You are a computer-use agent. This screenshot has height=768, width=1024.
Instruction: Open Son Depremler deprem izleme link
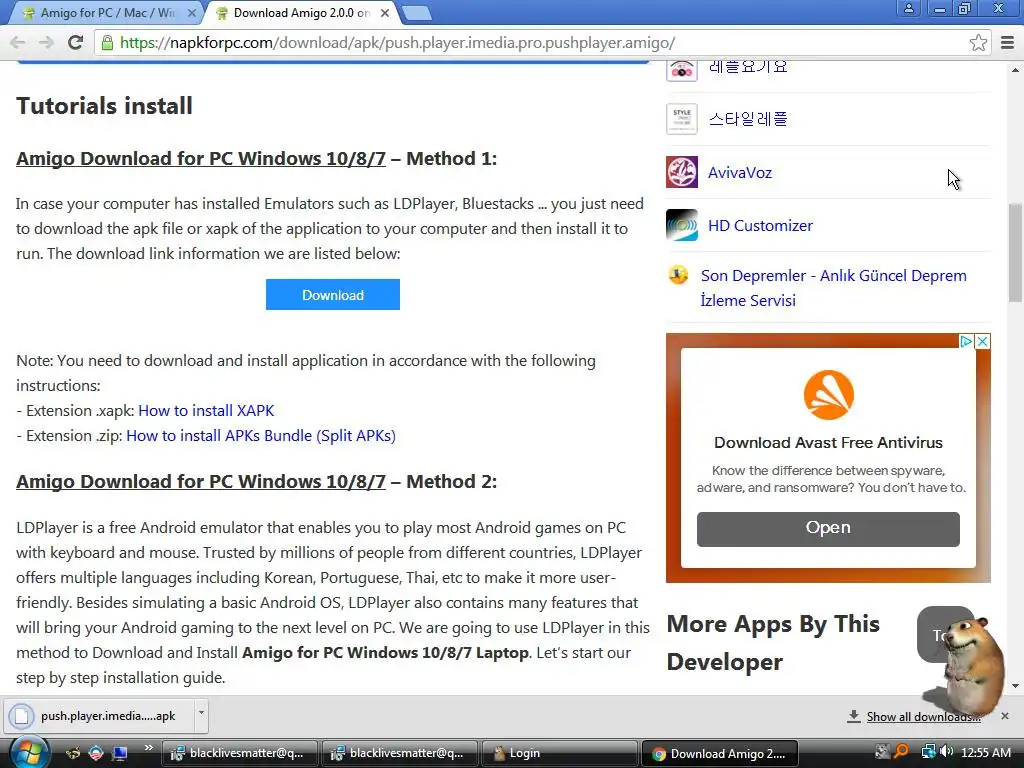833,288
